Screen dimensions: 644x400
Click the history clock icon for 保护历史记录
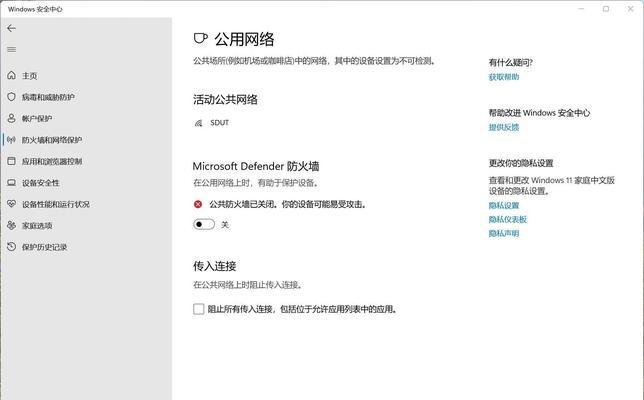(12, 246)
